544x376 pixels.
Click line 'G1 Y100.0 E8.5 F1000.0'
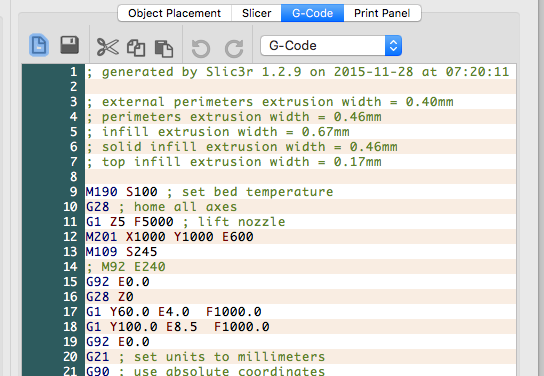[178, 326]
